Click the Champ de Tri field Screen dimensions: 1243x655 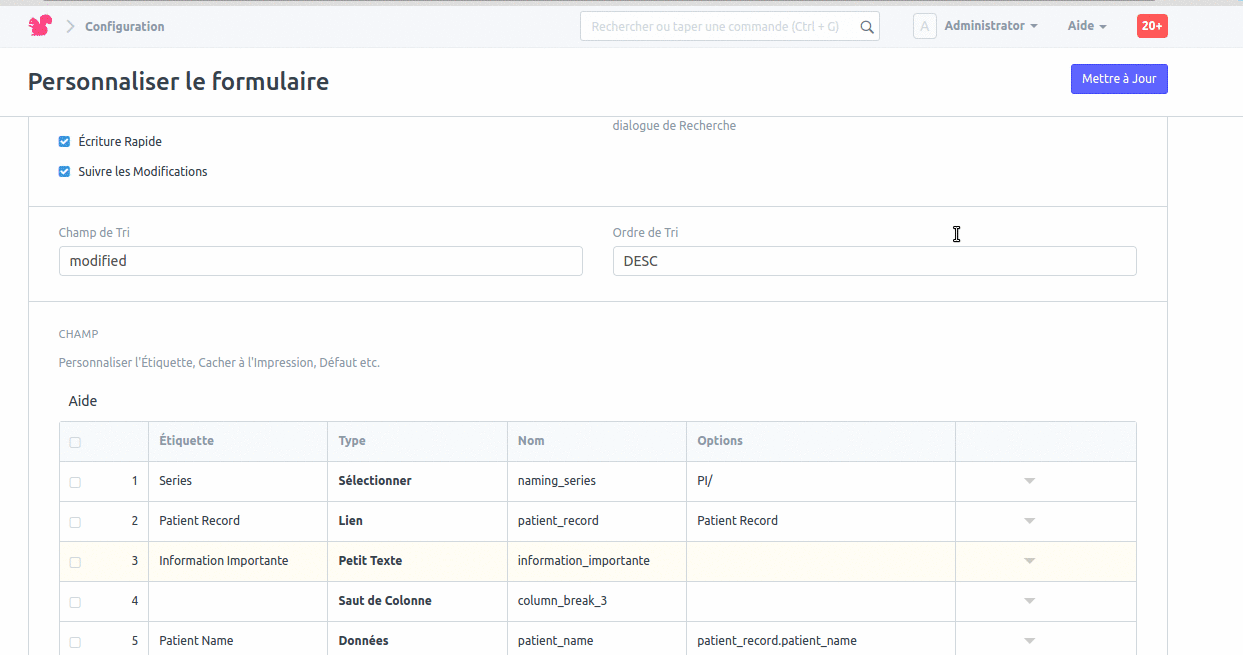[x=320, y=261]
